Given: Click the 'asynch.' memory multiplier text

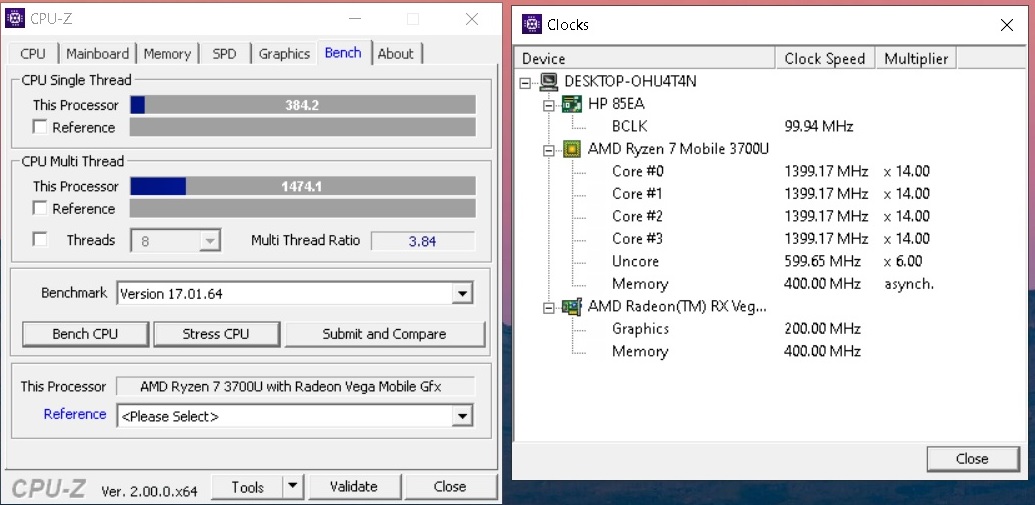Looking at the screenshot, I should tap(909, 284).
